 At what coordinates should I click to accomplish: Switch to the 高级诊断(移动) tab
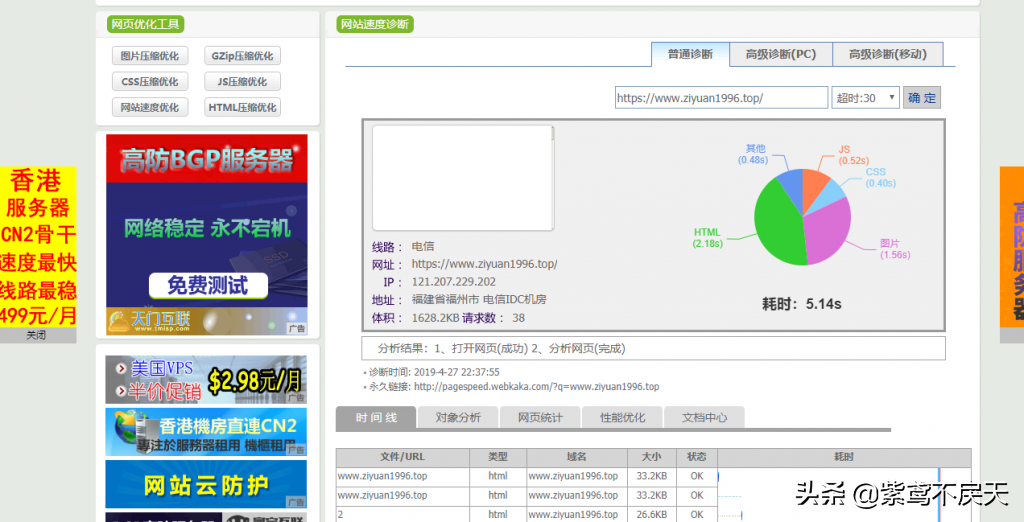point(888,54)
